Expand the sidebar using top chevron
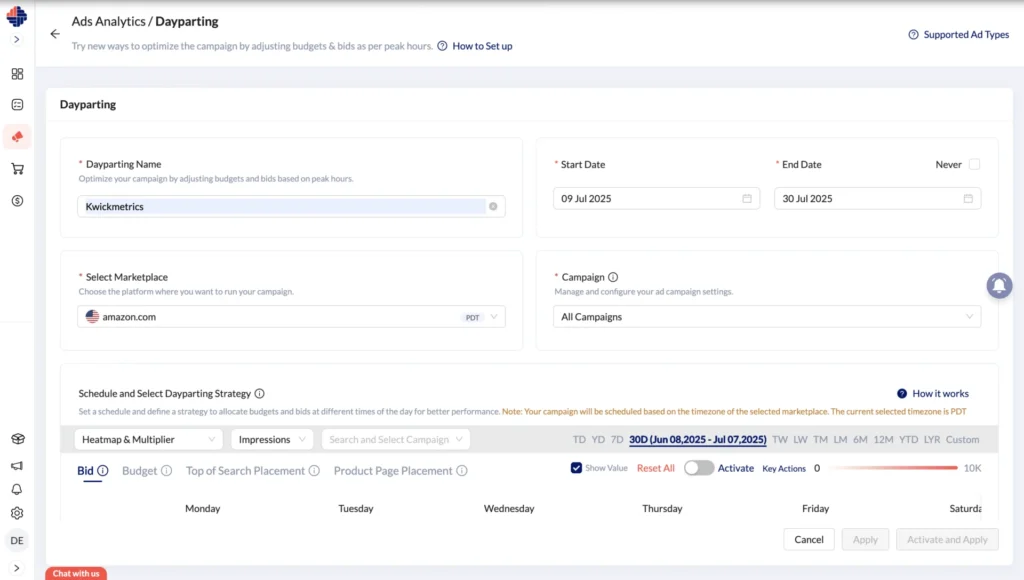Screen dimensions: 1024x580 tap(17, 40)
